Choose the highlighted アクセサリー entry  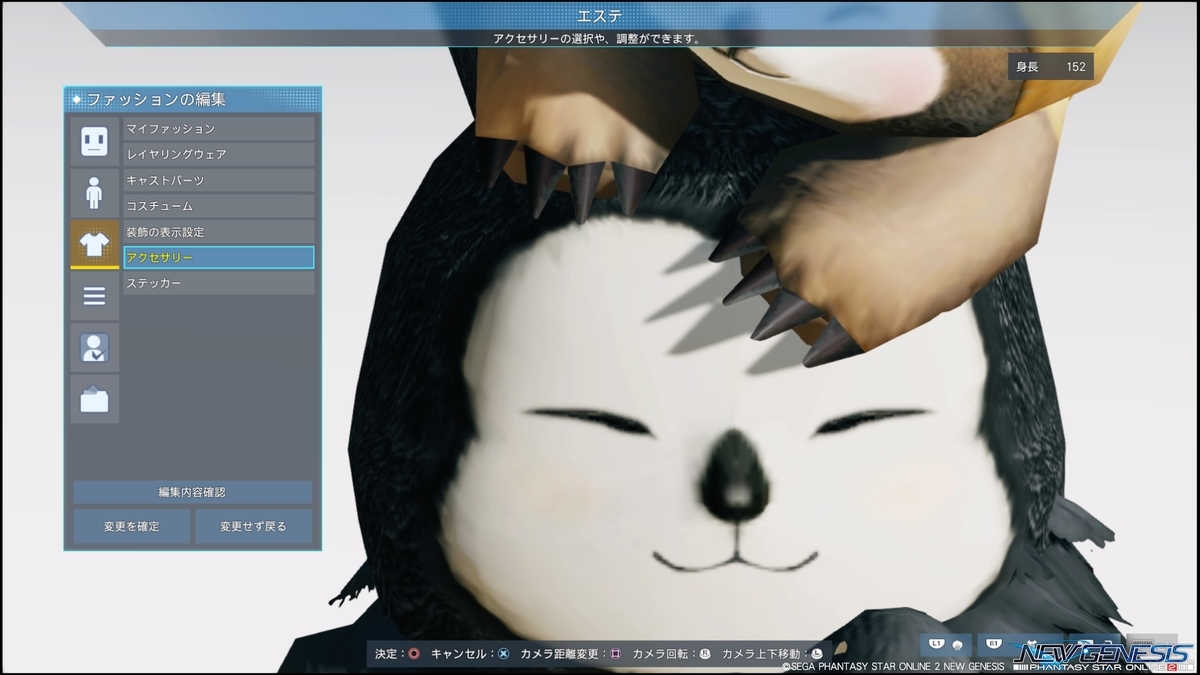coord(219,258)
